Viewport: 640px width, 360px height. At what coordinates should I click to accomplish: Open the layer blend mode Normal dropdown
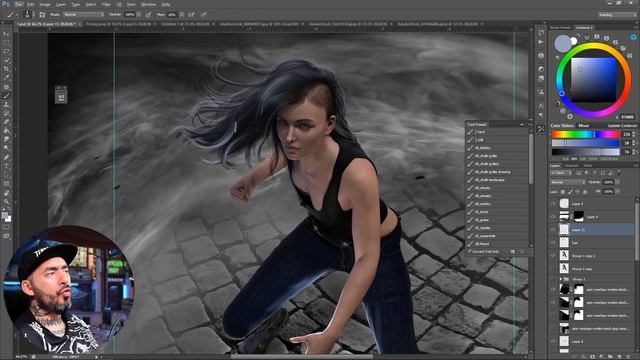[568, 182]
